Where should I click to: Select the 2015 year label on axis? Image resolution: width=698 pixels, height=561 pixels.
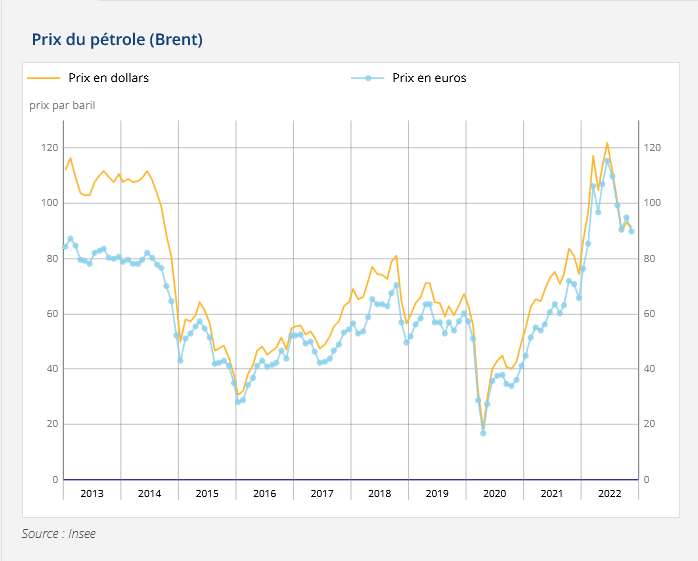tap(207, 493)
